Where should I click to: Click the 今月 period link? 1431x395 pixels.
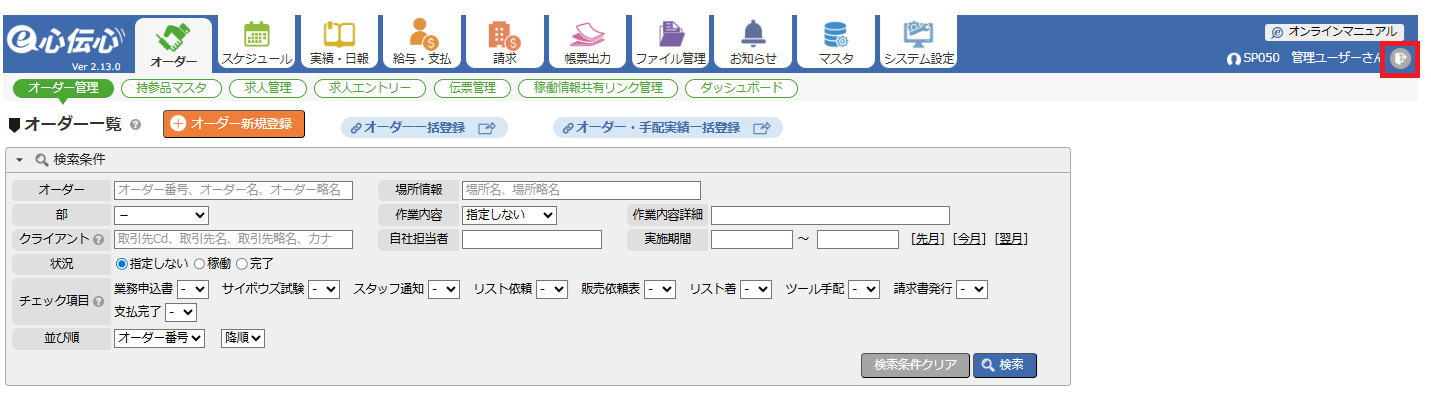point(970,239)
